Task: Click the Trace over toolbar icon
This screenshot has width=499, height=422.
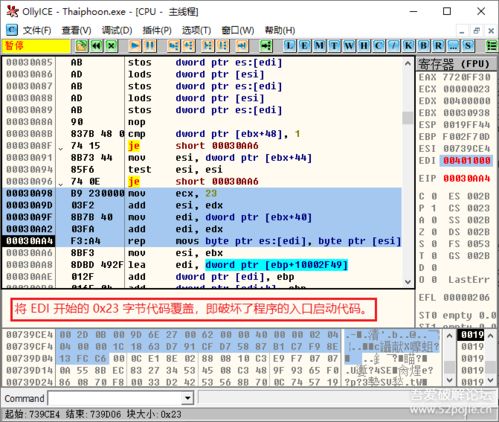Action: point(222,46)
